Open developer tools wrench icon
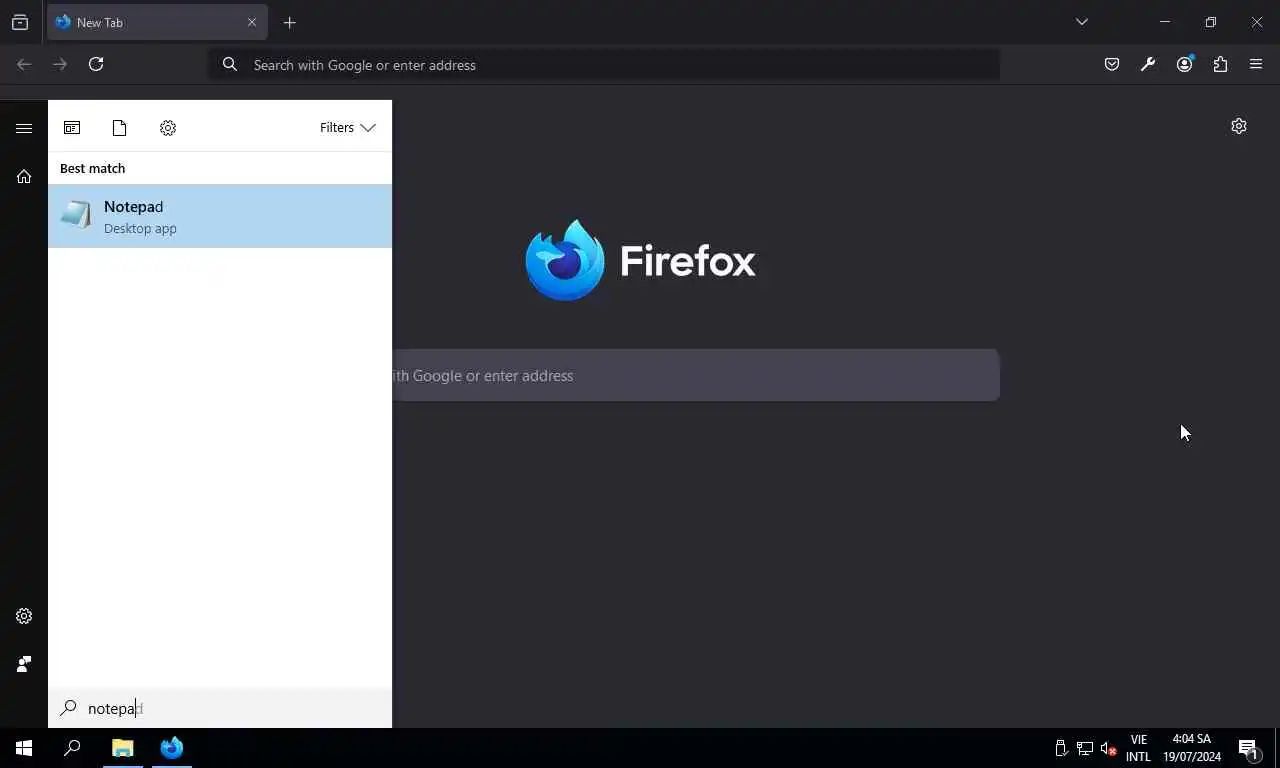Screen dimensions: 1280x768 tap(1148, 64)
